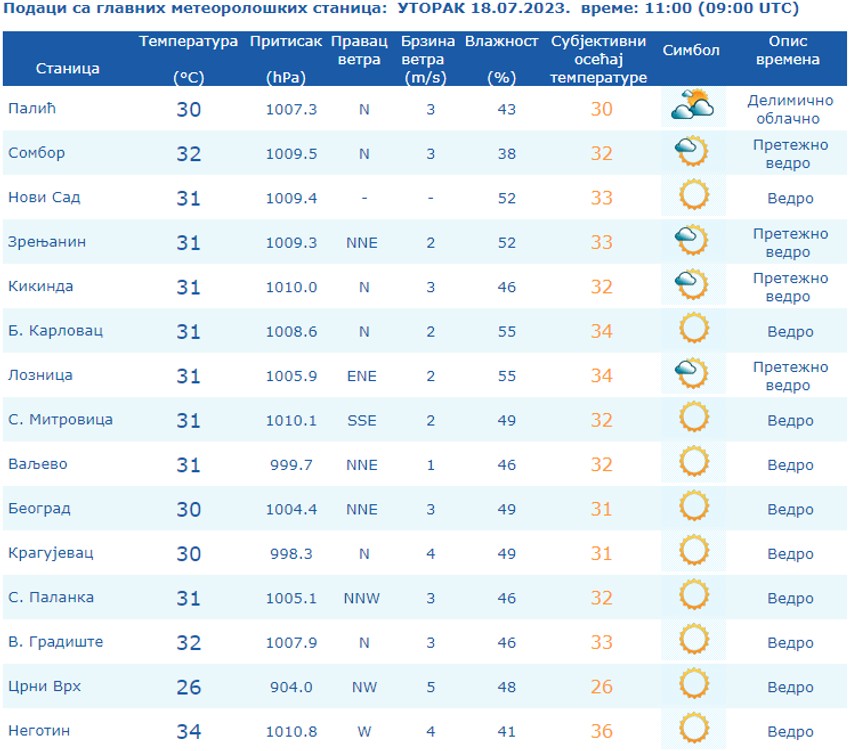Viewport: 850px width, 751px height.
Task: Select the station name Нови Сад
Action: pos(44,197)
